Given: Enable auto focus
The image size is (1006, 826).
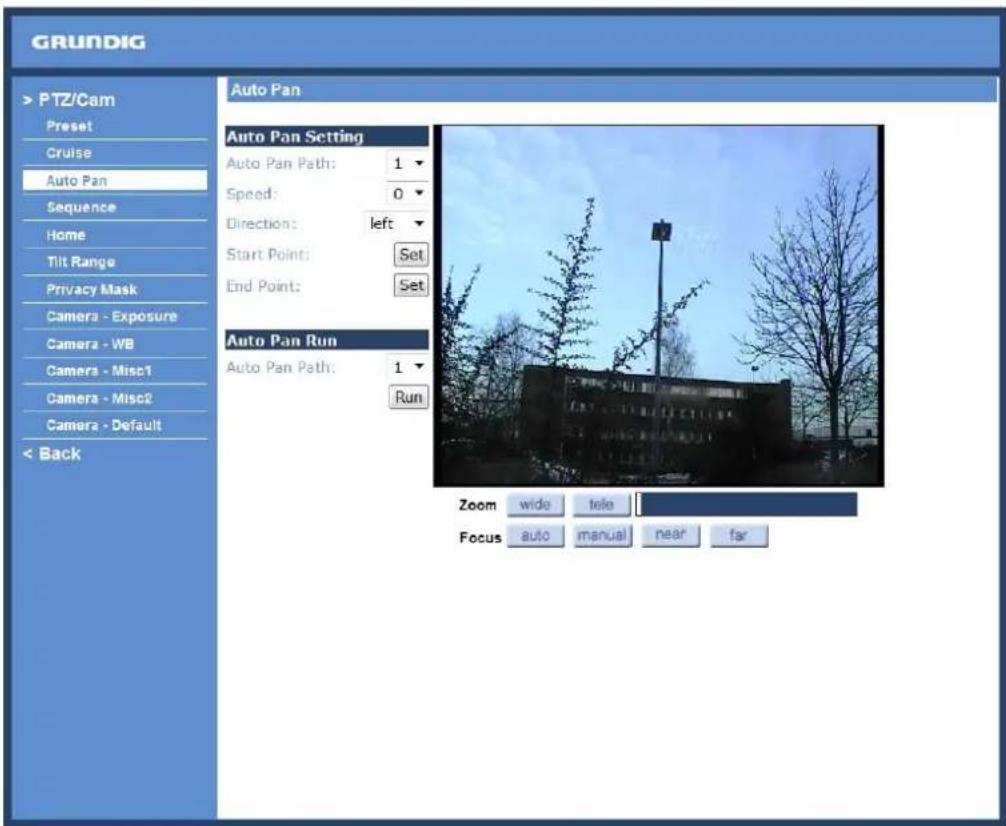Looking at the screenshot, I should pyautogui.click(x=535, y=536).
